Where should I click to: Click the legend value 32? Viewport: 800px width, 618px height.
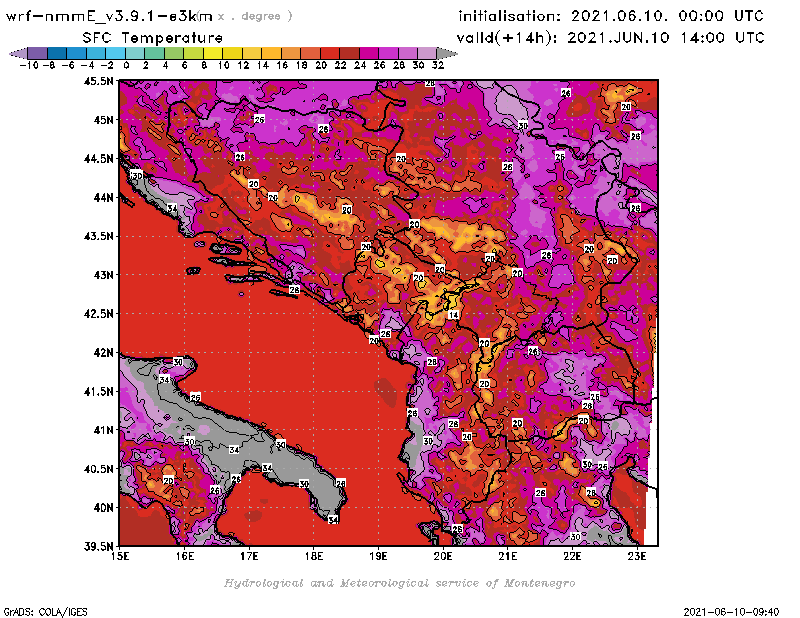(438, 65)
